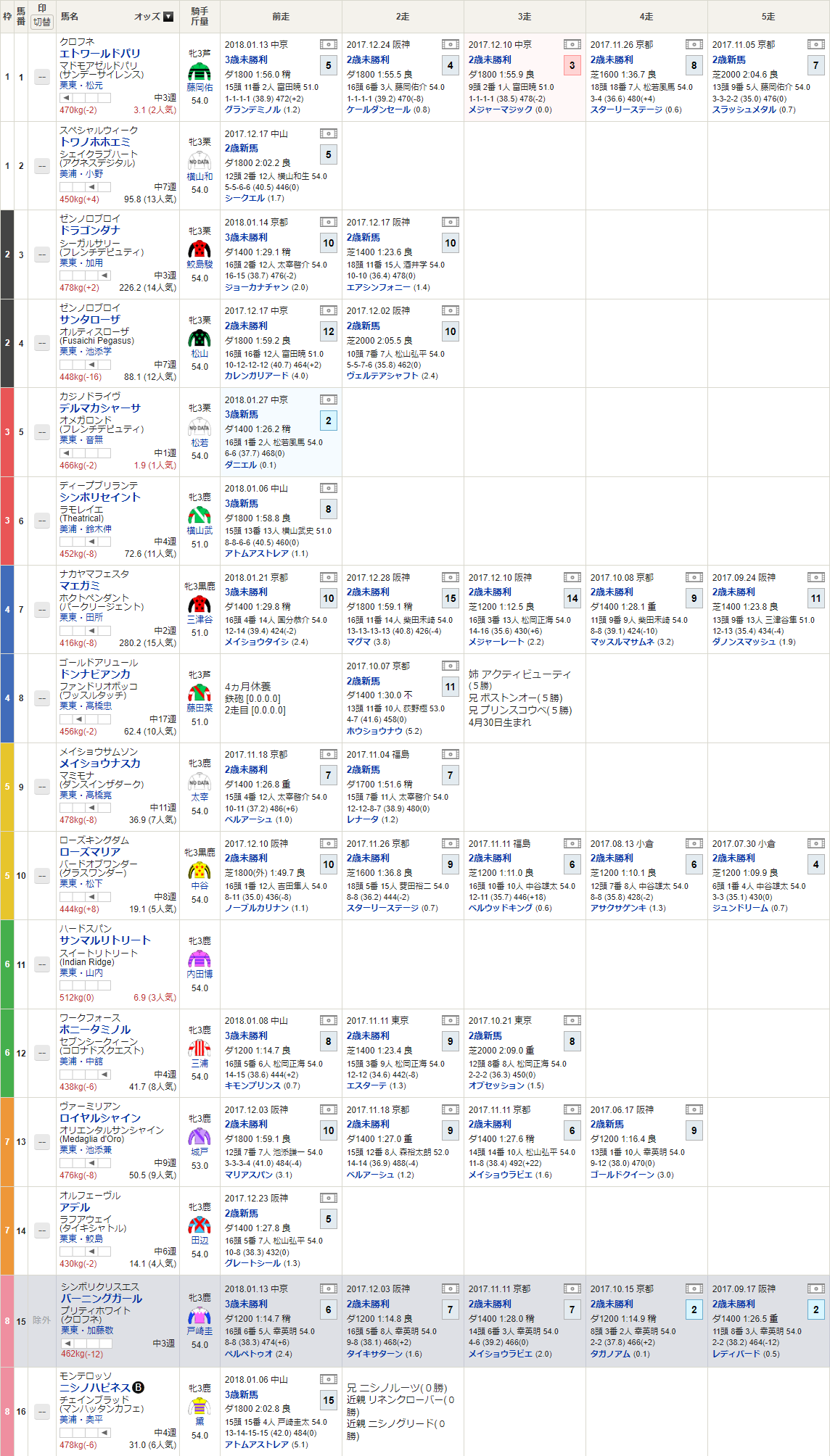Open 3歳未勝利 race link for マエガミ 2018.01.21
Screen dimensions: 830x1456
[x=246, y=592]
